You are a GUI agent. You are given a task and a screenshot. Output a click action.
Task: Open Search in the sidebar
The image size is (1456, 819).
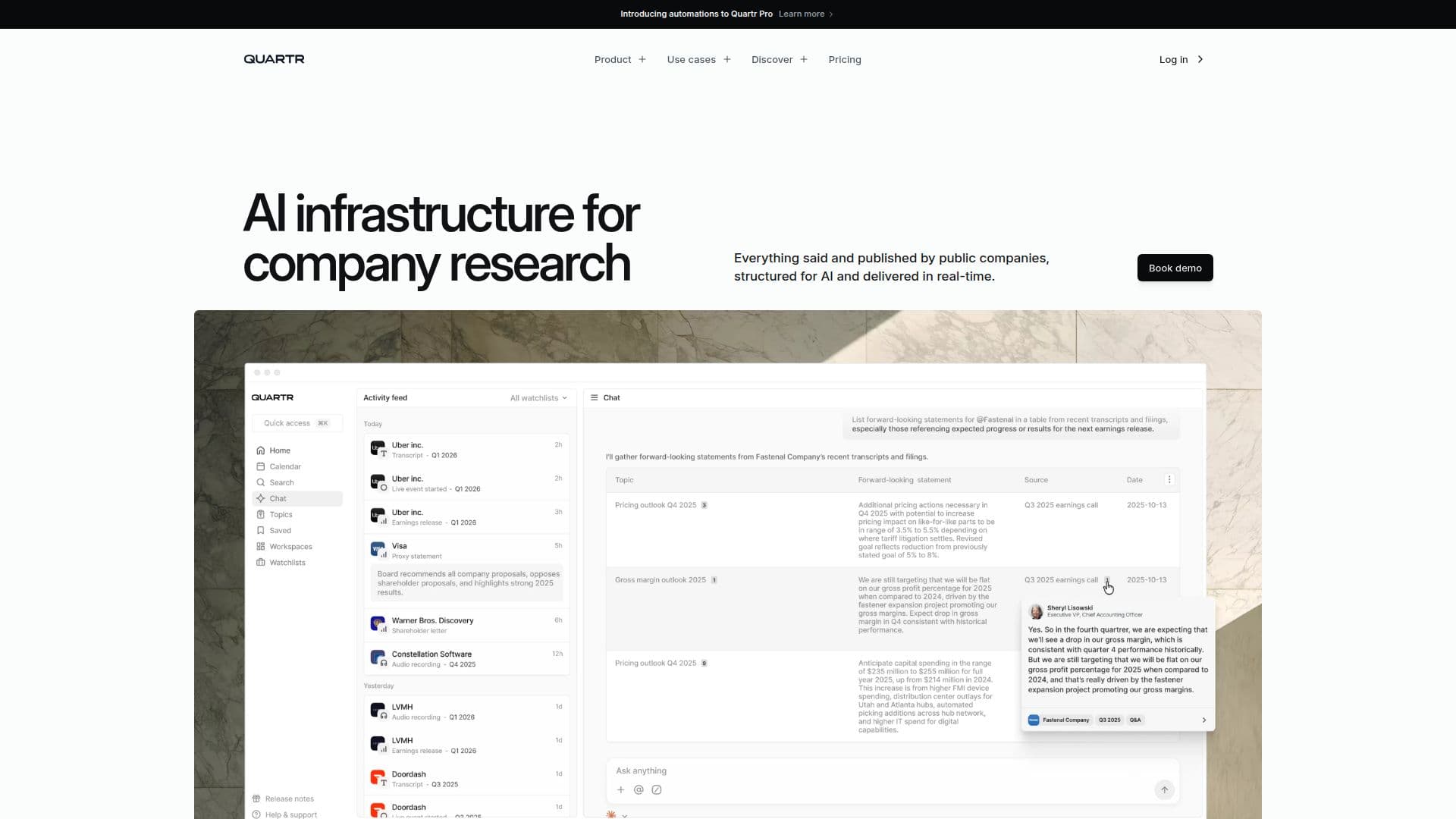click(297, 482)
